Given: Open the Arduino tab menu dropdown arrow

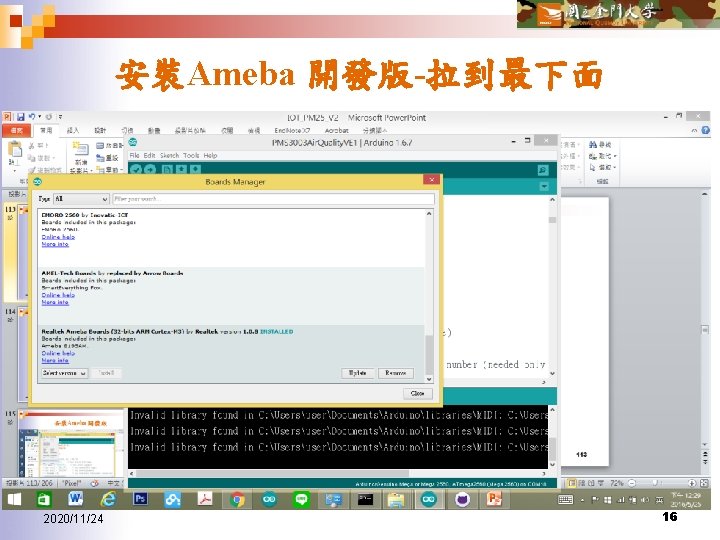Looking at the screenshot, I should 544,186.
